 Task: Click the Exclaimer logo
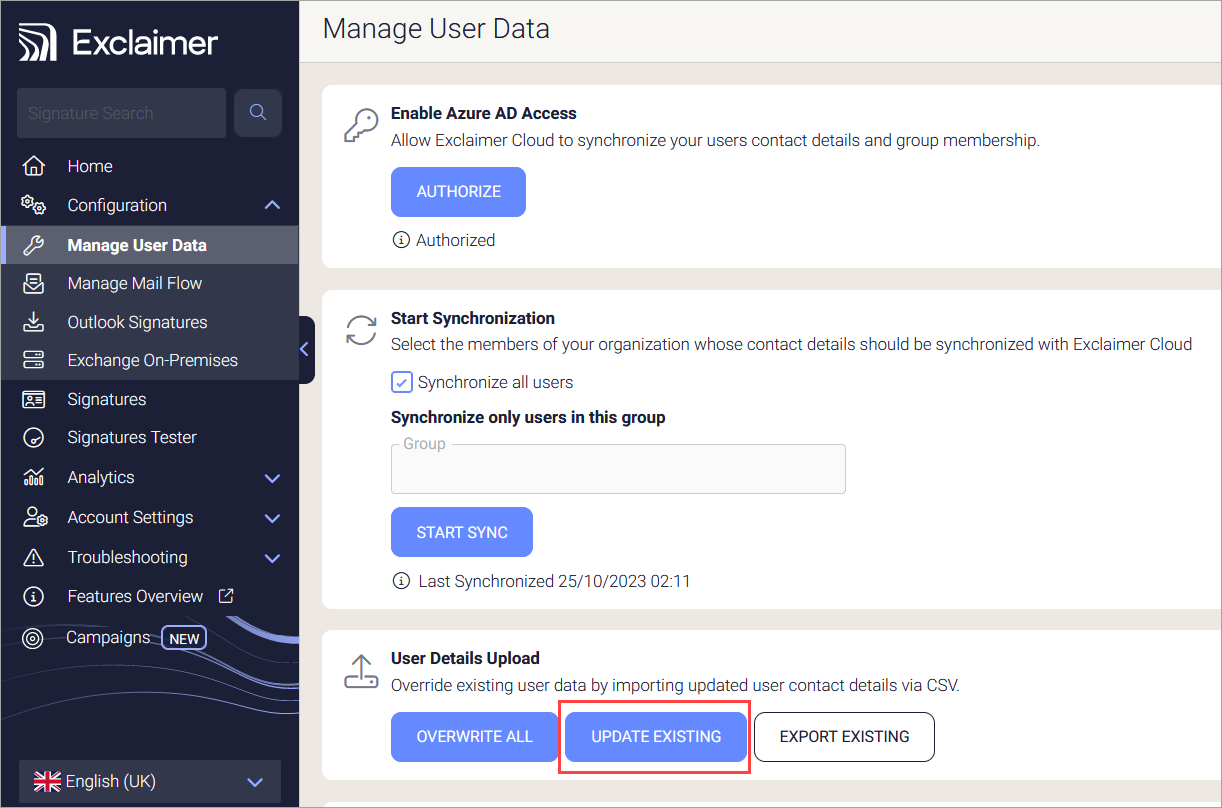[x=119, y=43]
